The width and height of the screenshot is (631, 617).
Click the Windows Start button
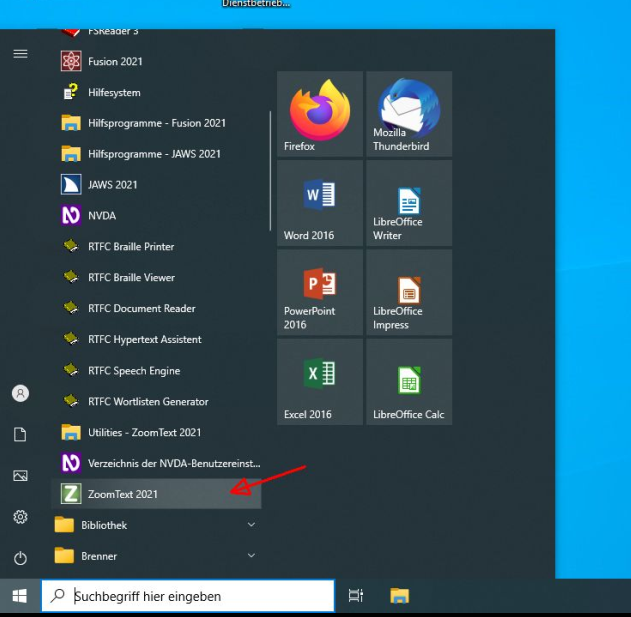click(20, 596)
